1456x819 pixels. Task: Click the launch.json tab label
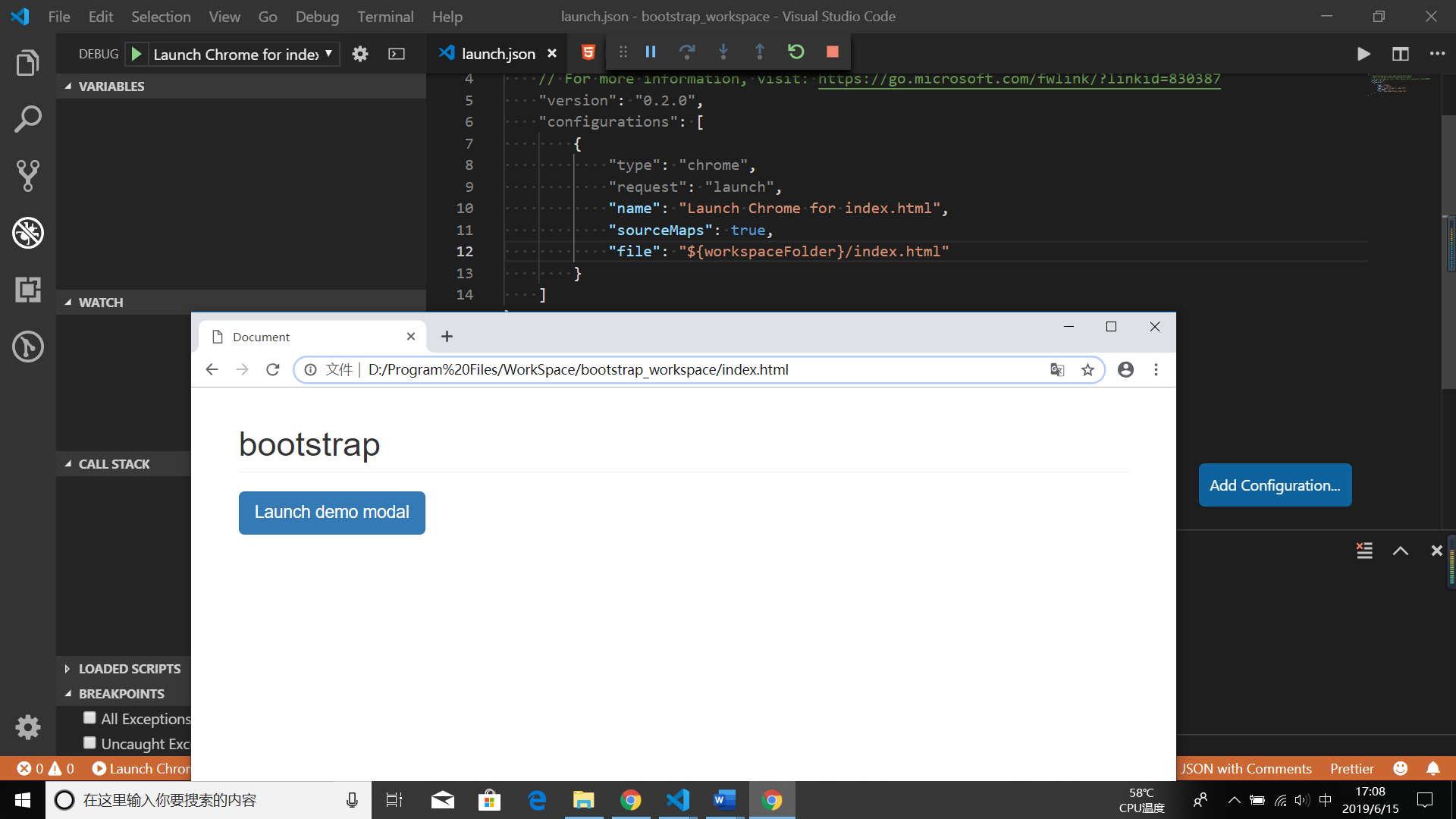coord(498,52)
